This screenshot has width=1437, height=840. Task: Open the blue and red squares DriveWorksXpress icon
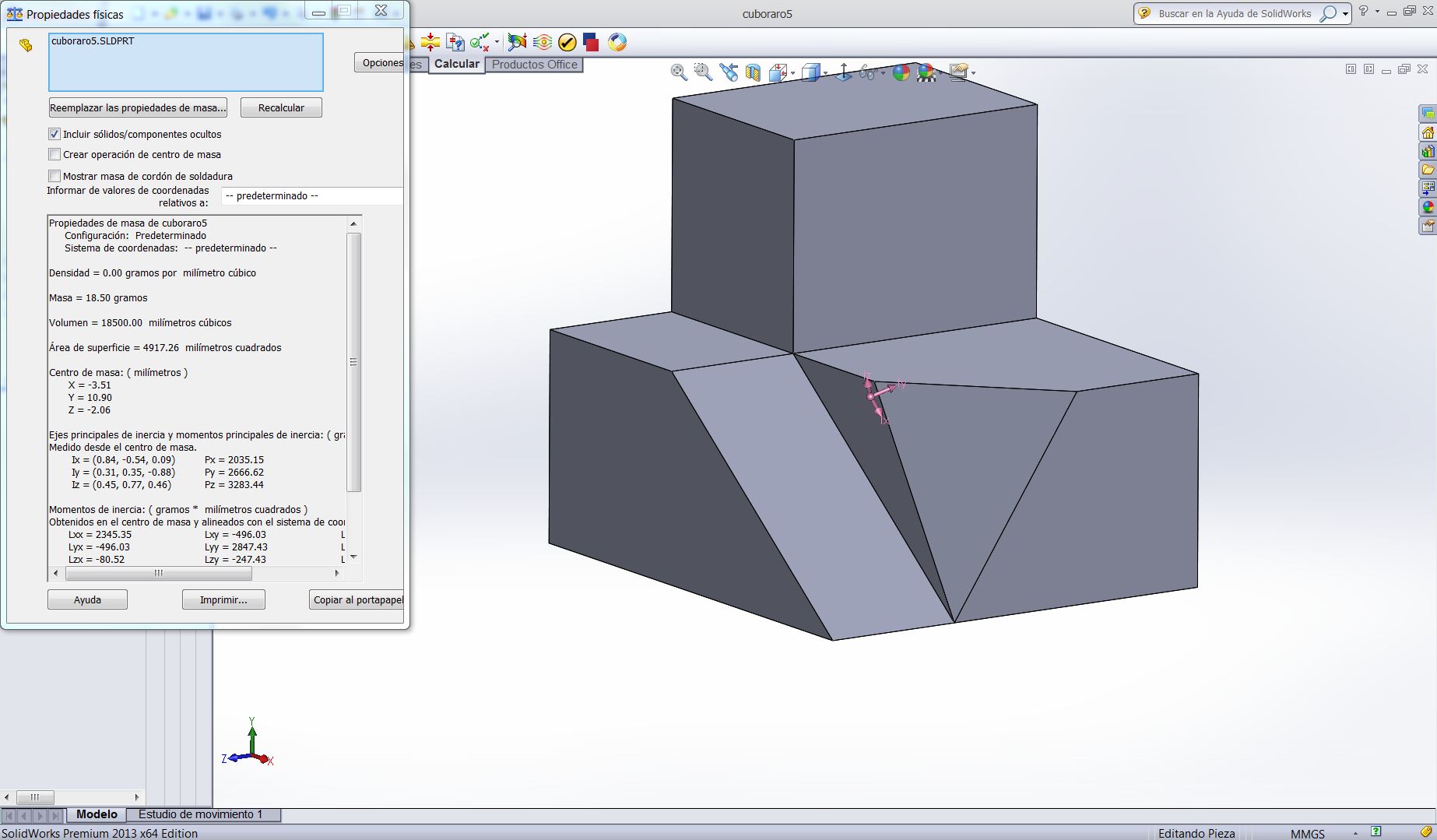(591, 42)
